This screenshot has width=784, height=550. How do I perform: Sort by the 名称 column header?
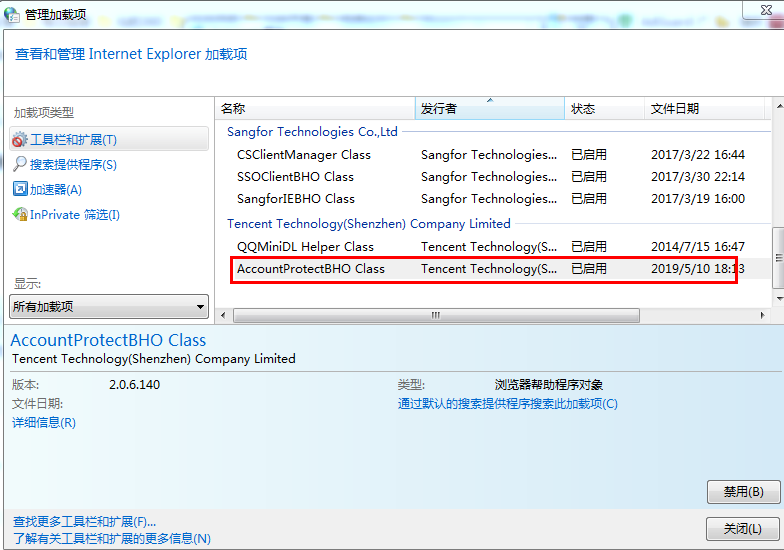click(316, 108)
